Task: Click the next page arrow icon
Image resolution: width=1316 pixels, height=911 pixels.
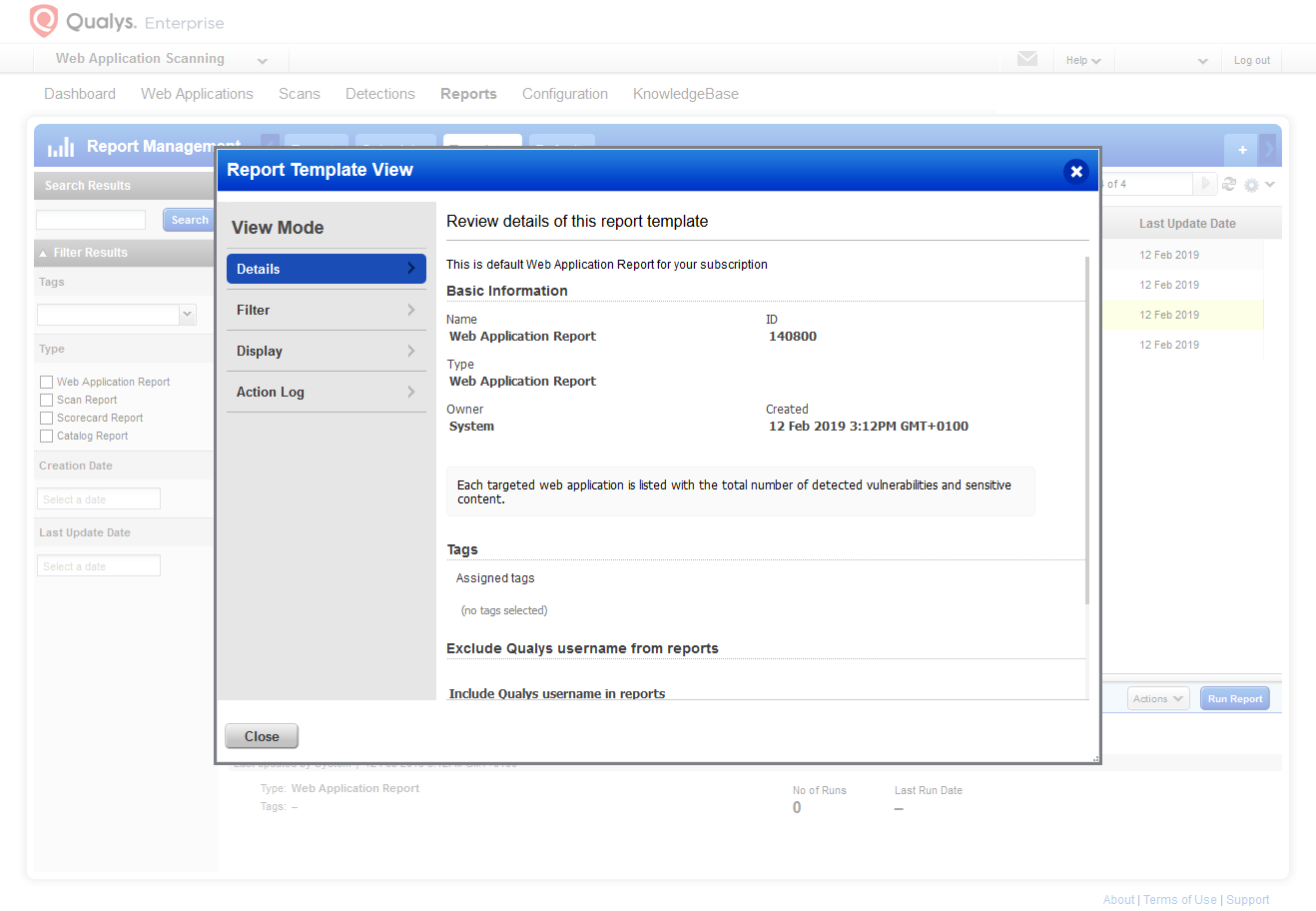Action: pos(1205,184)
